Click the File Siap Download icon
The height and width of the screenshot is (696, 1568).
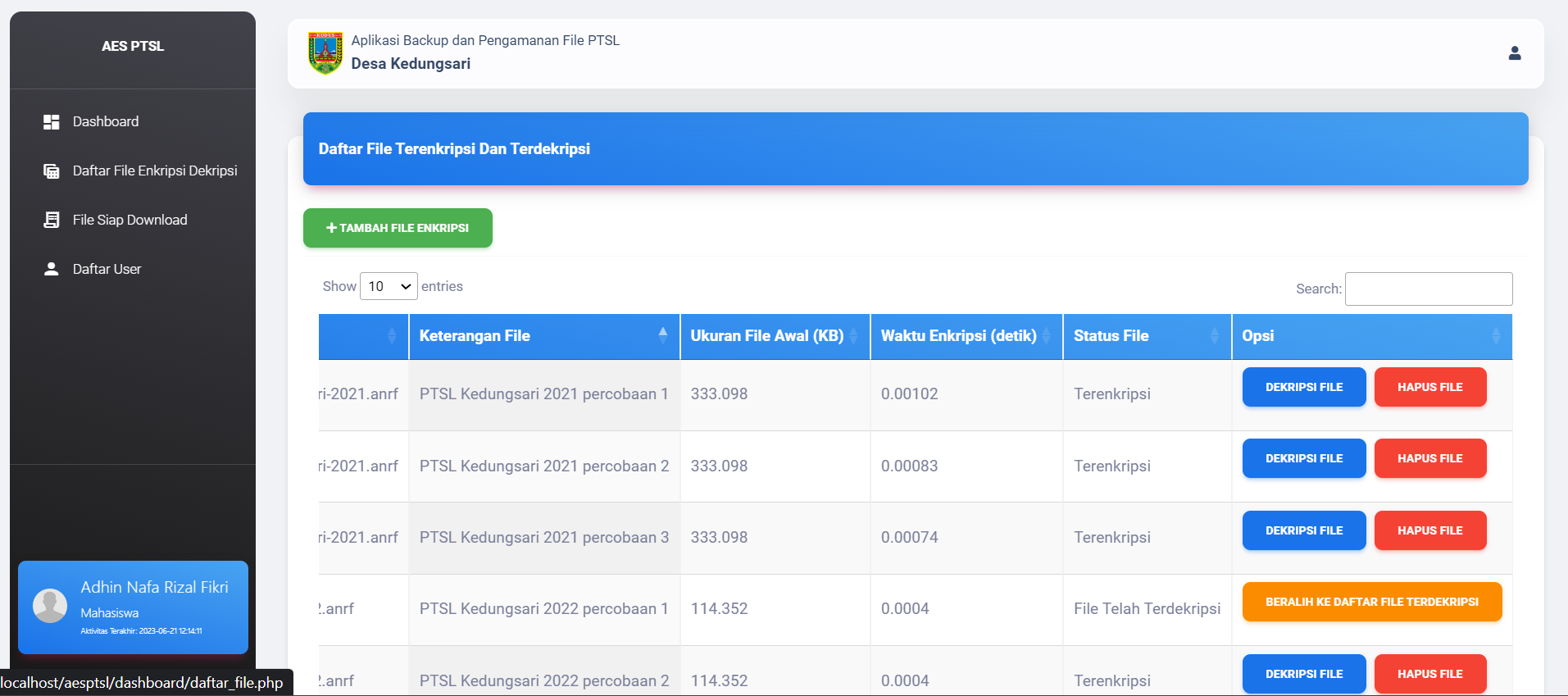(x=52, y=220)
